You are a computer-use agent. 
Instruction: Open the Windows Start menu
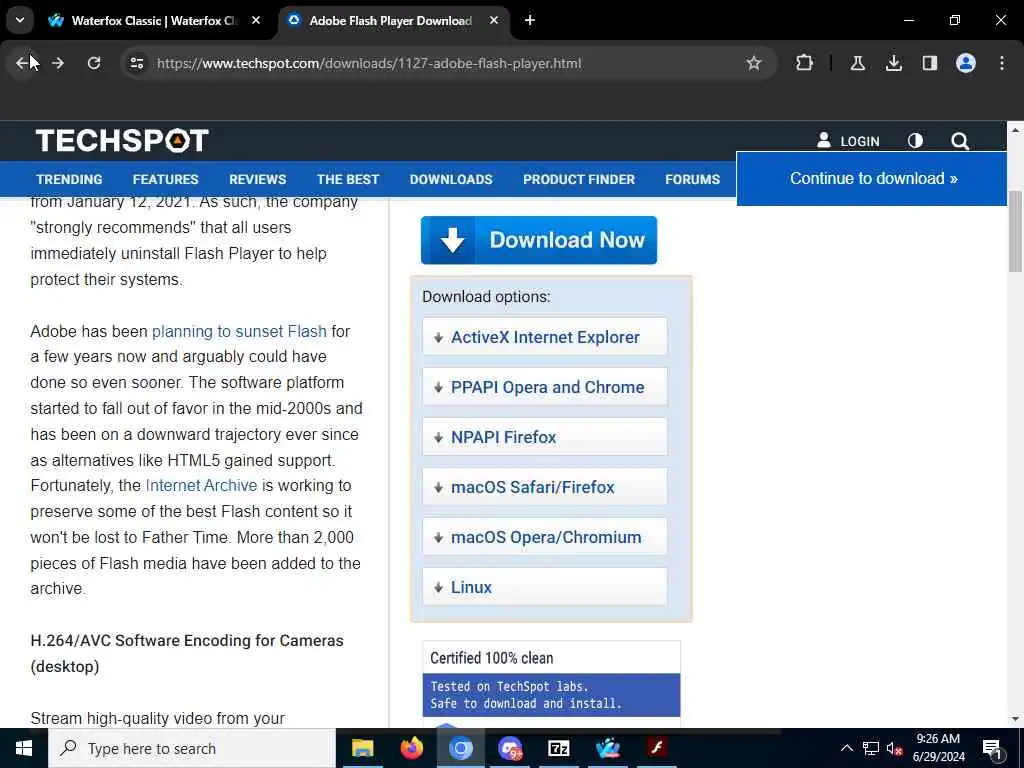24,748
